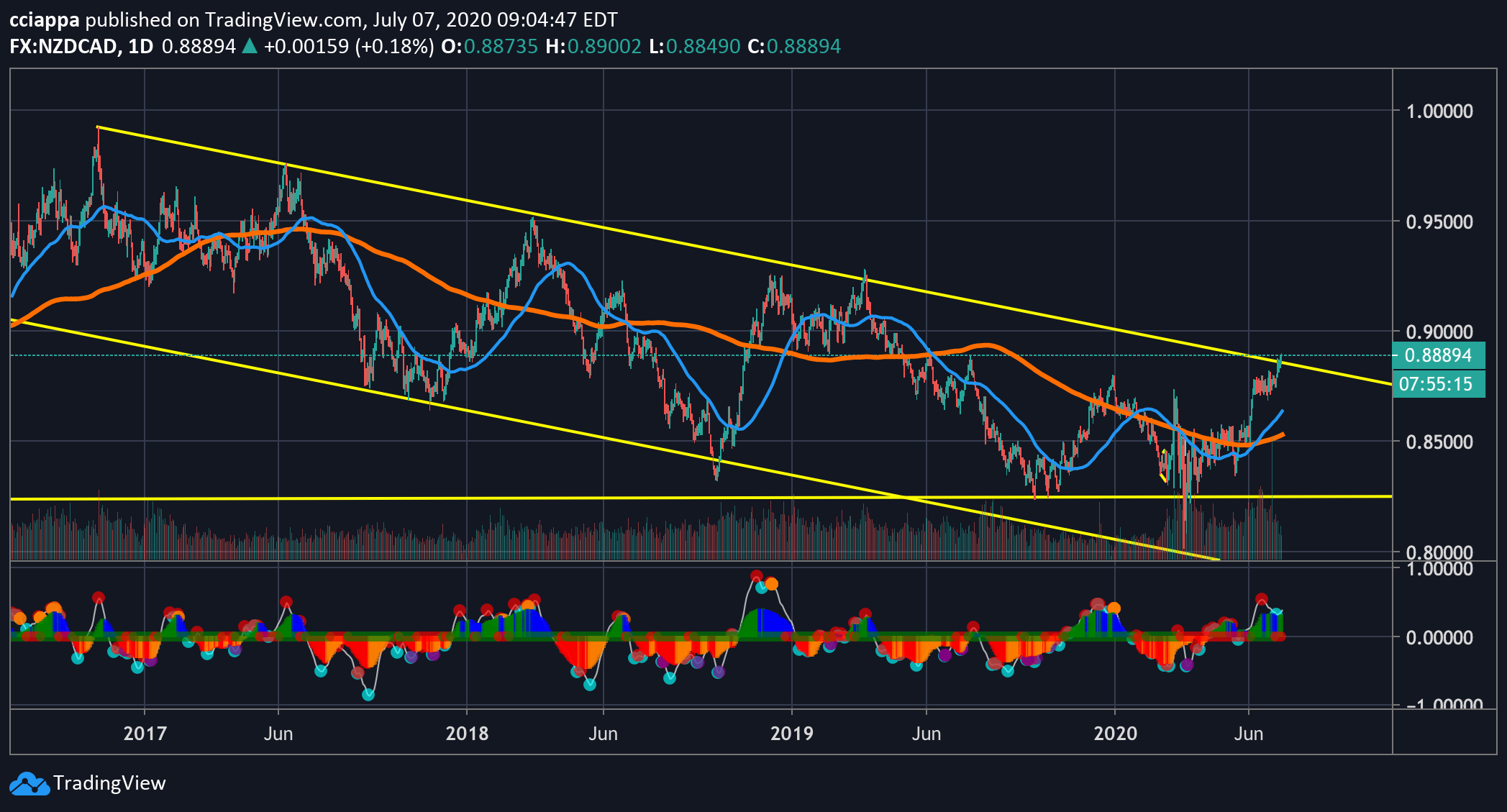Click the green up-triangle price change icon

click(x=249, y=47)
